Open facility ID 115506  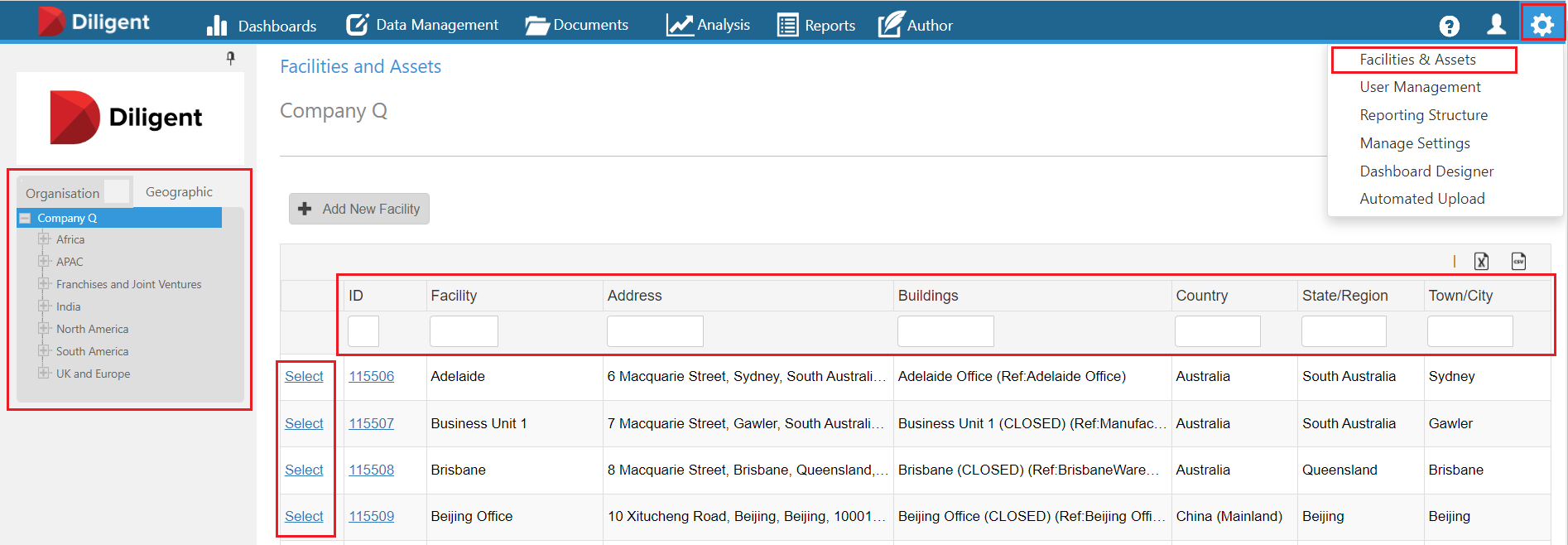tap(371, 376)
